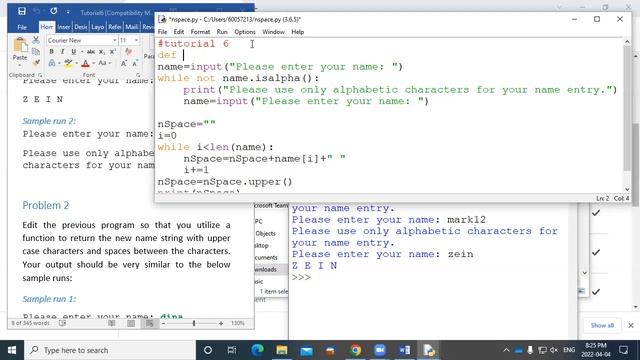
Task: Toggle Bold formatting in Word
Action: coord(51,52)
